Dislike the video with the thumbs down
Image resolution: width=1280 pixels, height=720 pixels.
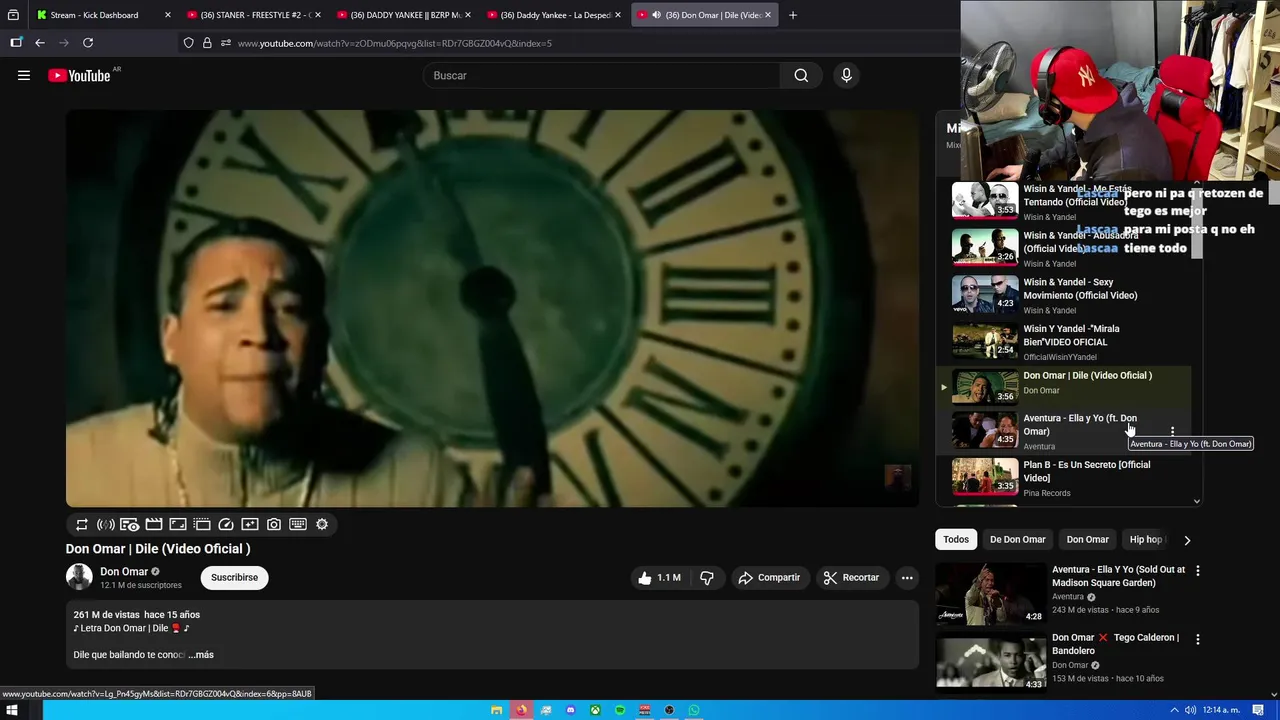707,577
